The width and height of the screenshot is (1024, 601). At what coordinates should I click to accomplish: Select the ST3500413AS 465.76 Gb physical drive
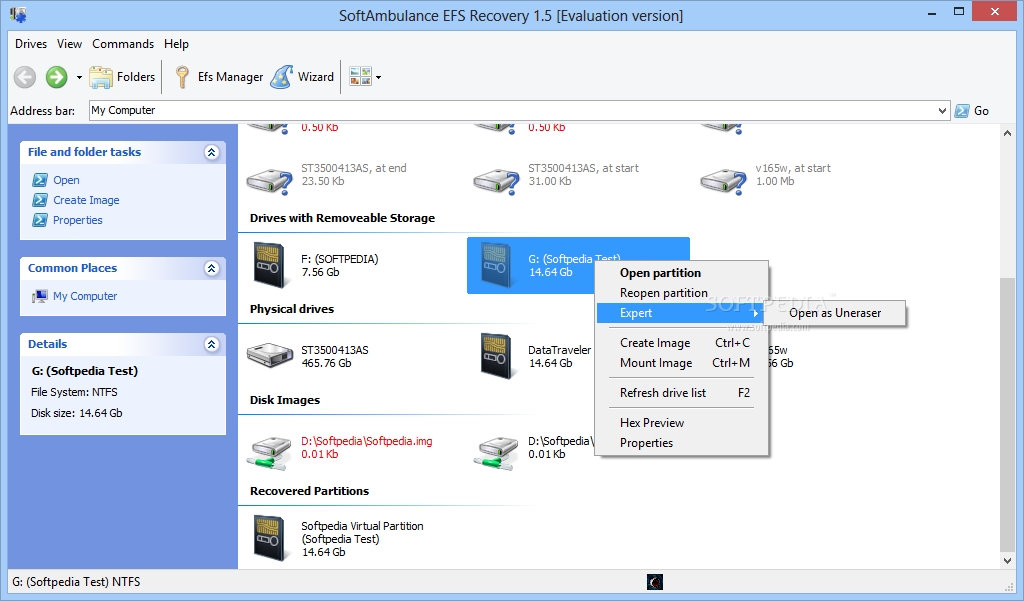308,356
